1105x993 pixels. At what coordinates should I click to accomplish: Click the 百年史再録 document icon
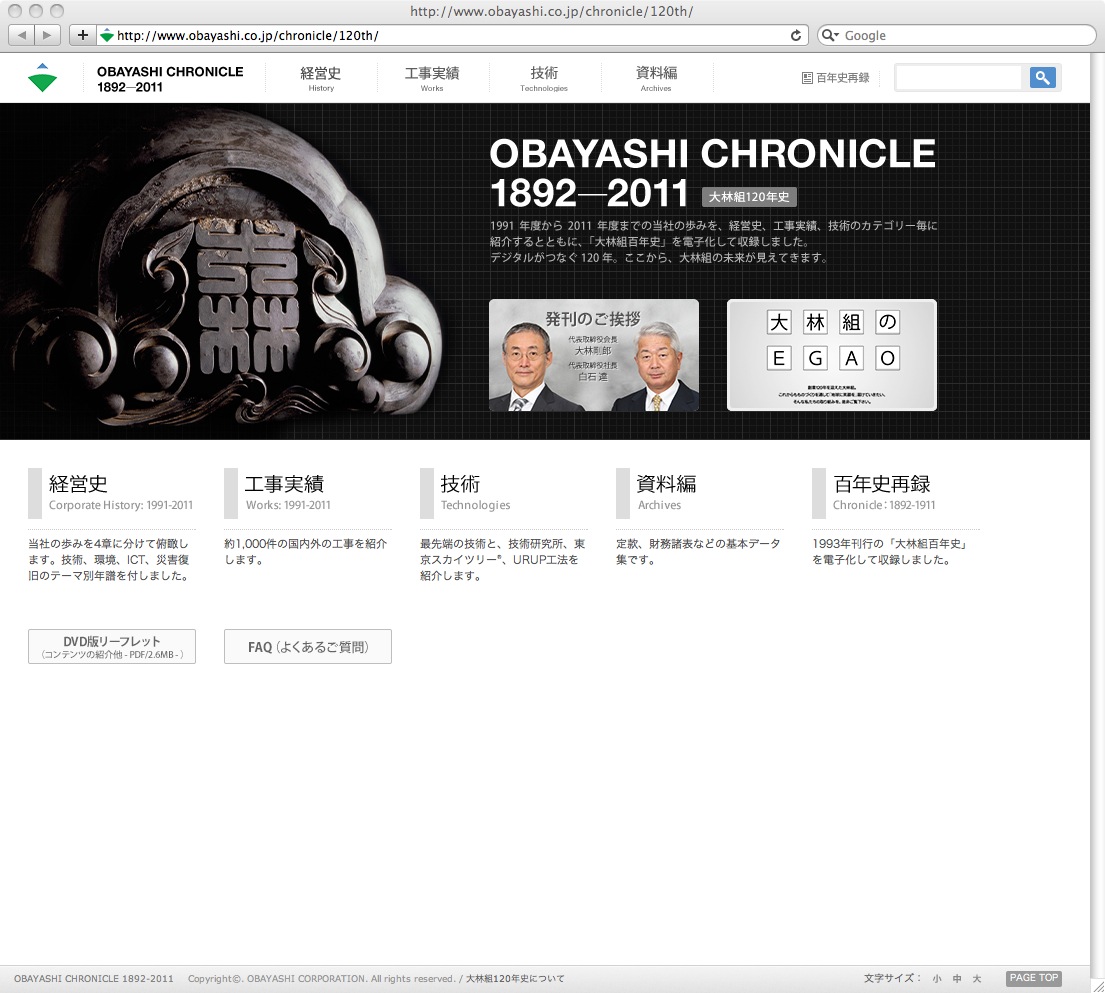[x=808, y=78]
